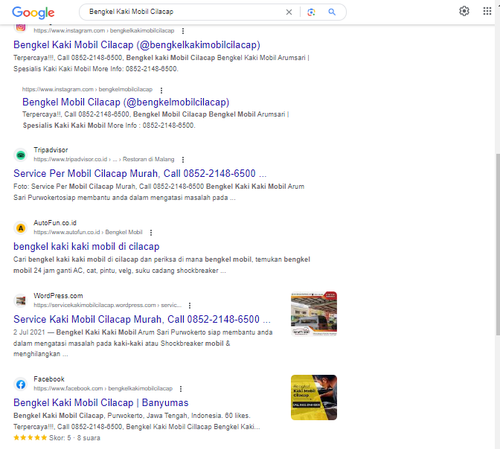Click the Facebook favicon
The height and width of the screenshot is (449, 500).
[x=21, y=384]
